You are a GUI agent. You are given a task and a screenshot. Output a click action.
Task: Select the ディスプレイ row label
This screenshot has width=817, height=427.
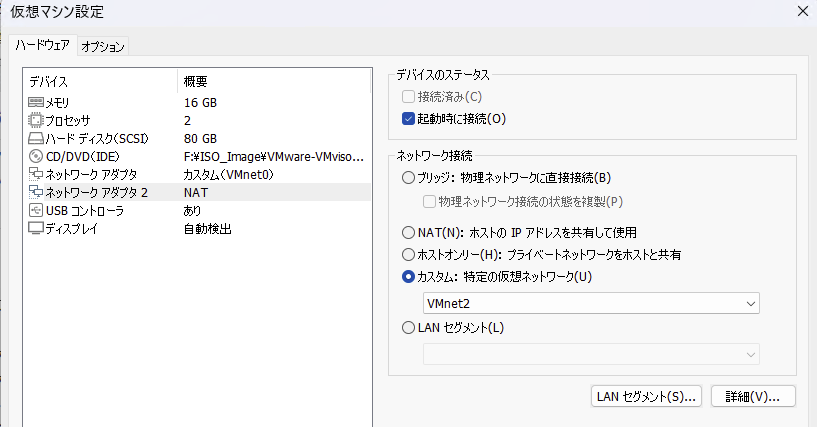72,229
